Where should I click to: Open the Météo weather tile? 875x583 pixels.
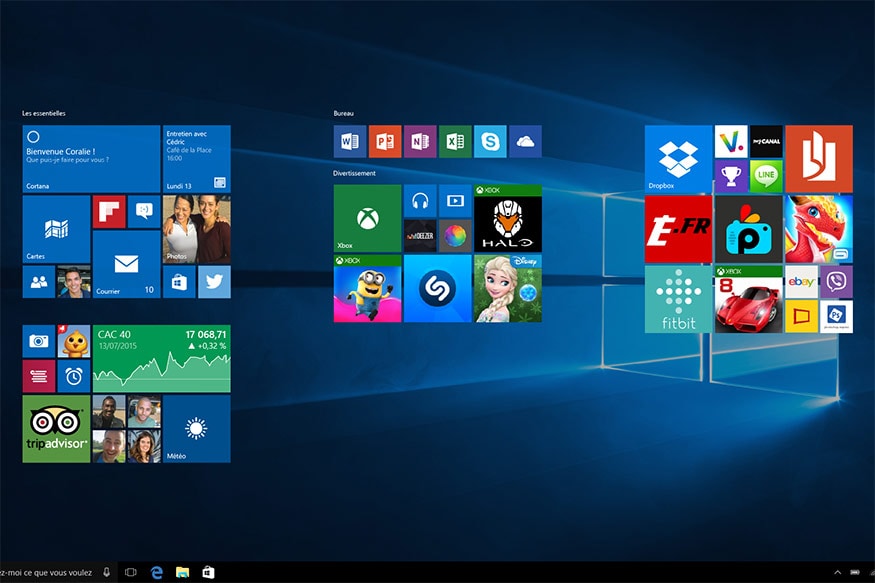(196, 429)
